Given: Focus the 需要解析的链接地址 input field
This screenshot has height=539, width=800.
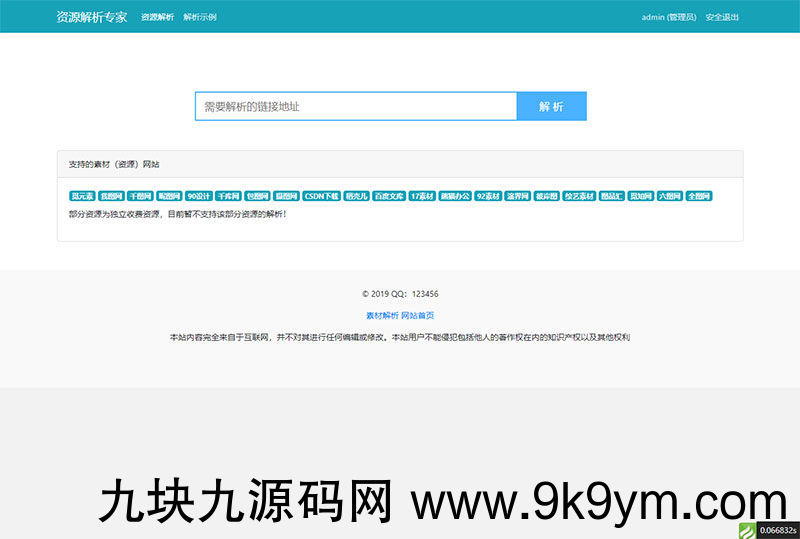Looking at the screenshot, I should pos(355,106).
